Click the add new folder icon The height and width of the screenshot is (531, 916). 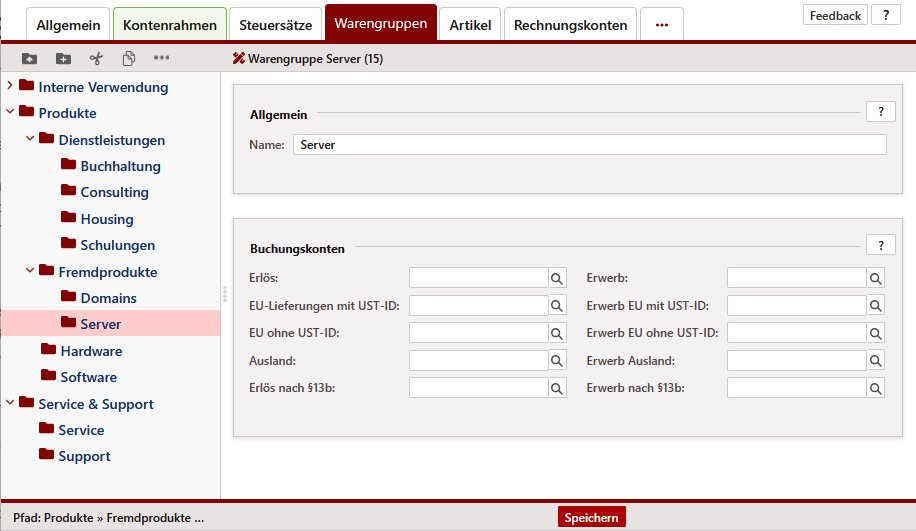point(63,59)
